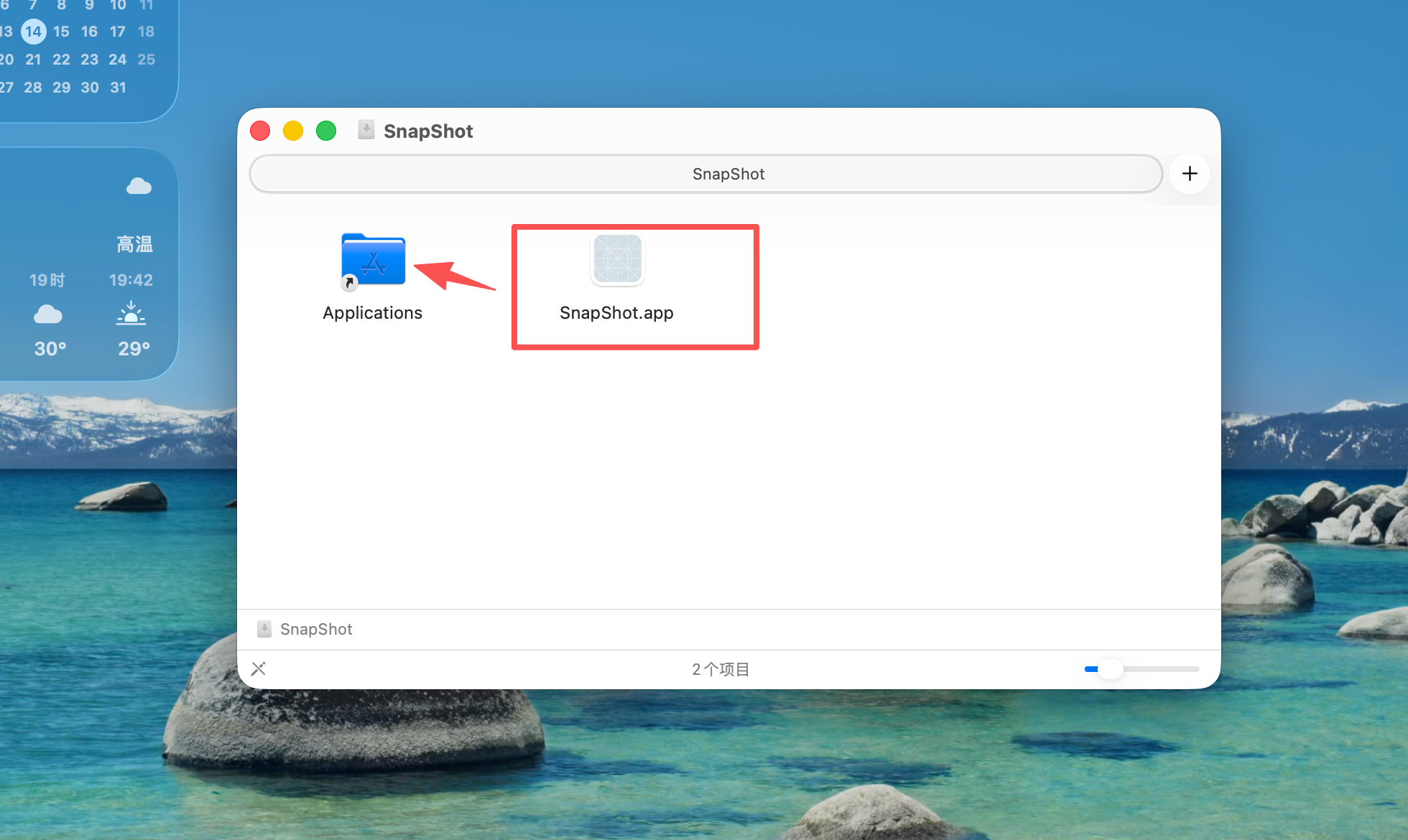Image resolution: width=1408 pixels, height=840 pixels.
Task: Select date 24 in calendar widget
Action: point(118,60)
